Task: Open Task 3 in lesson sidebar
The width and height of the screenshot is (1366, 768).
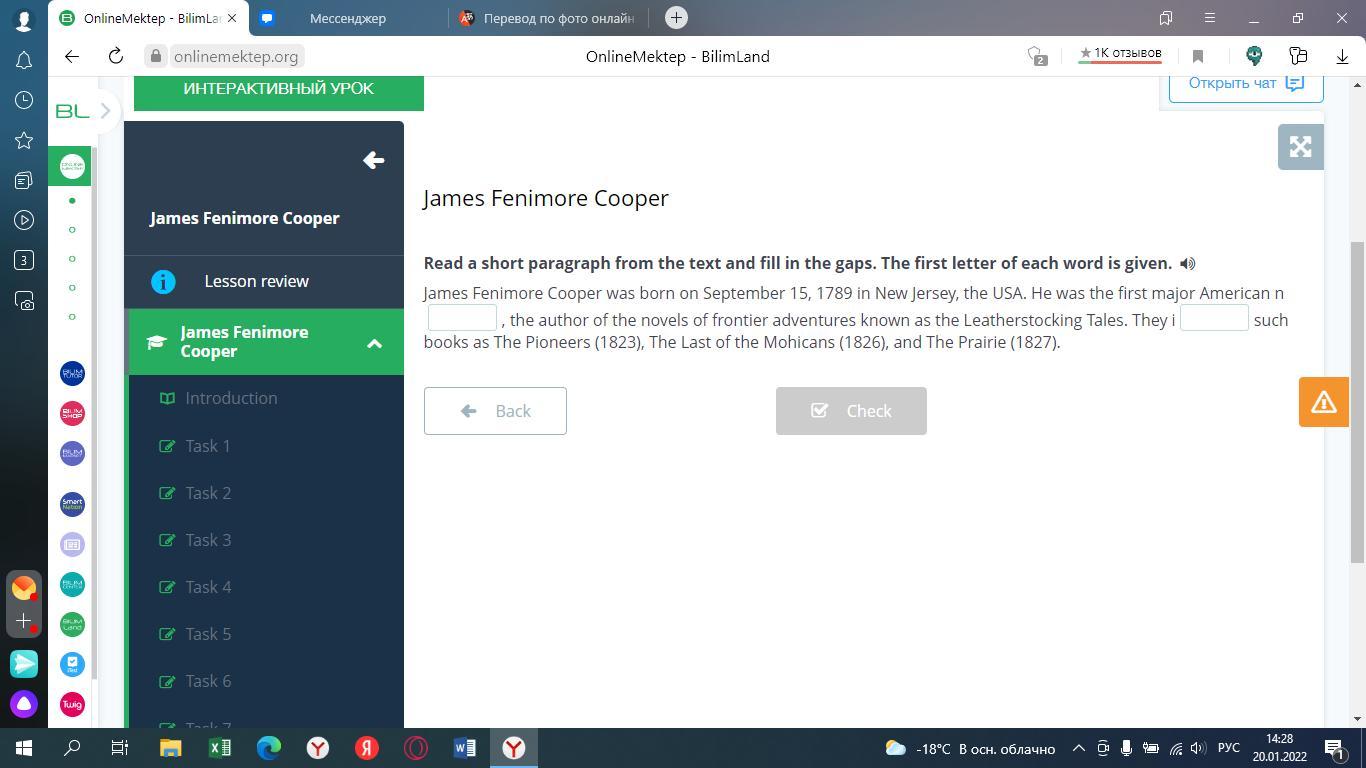Action: point(208,540)
